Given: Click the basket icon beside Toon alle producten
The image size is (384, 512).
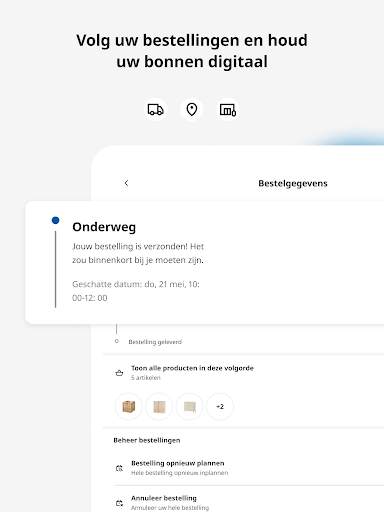Looking at the screenshot, I should point(119,373).
